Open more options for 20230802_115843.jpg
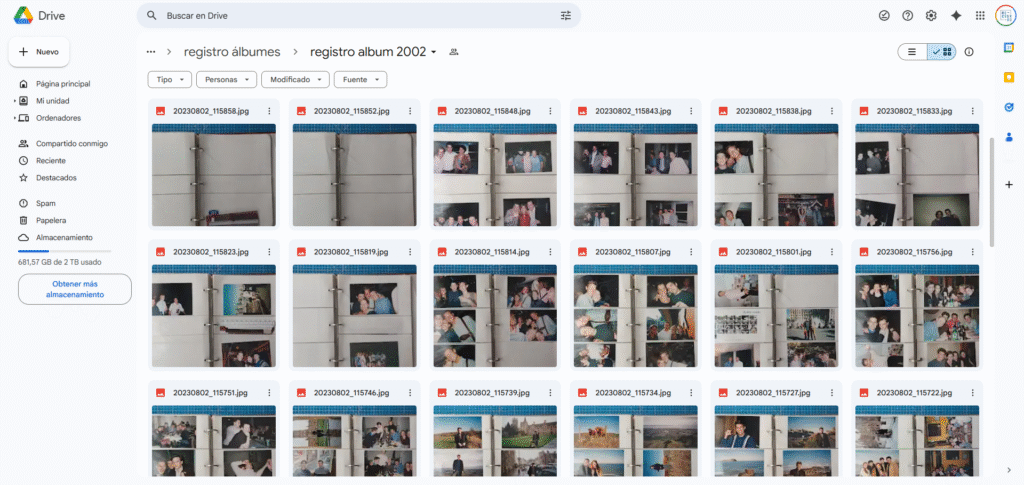This screenshot has height=485, width=1024. [x=692, y=111]
